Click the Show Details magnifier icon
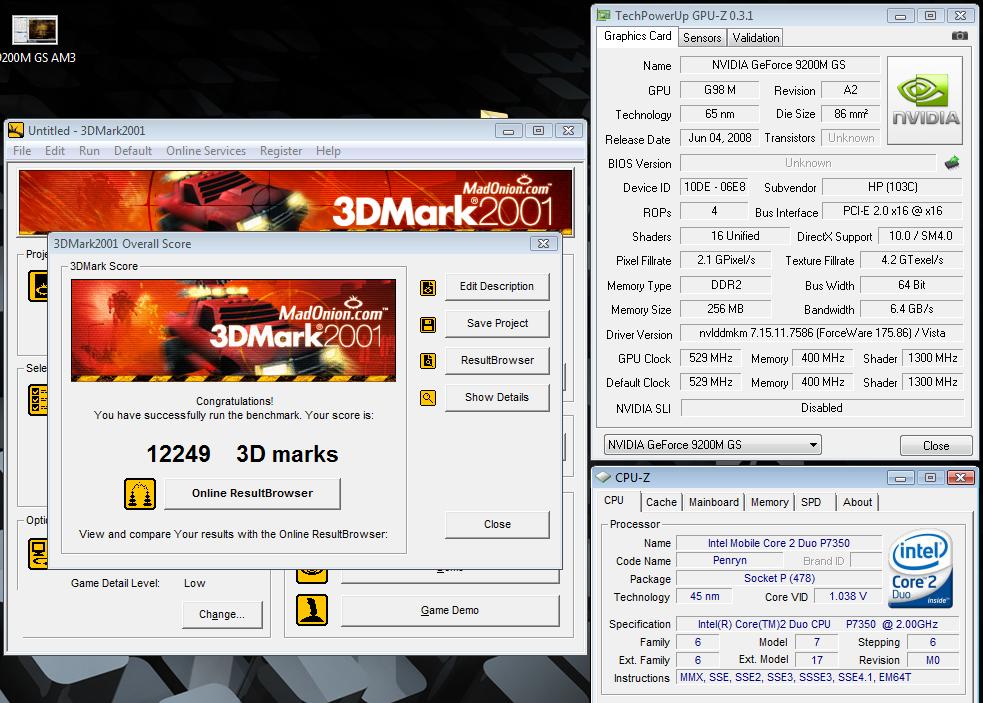Screen dimensions: 983x703 click(428, 398)
